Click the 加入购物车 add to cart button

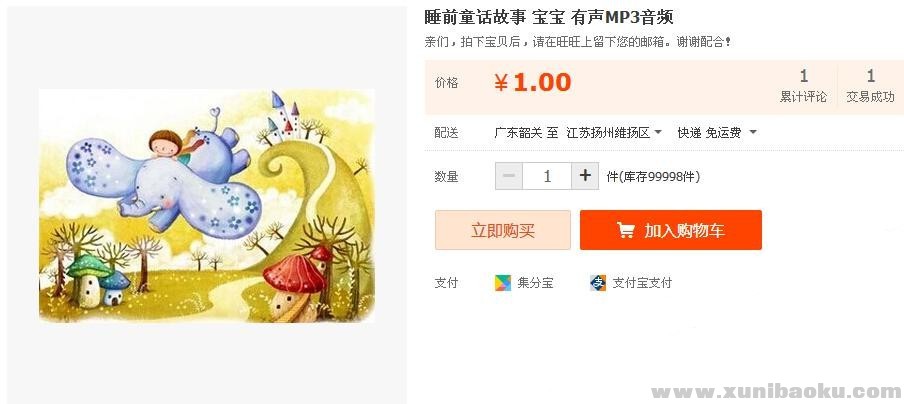[671, 230]
